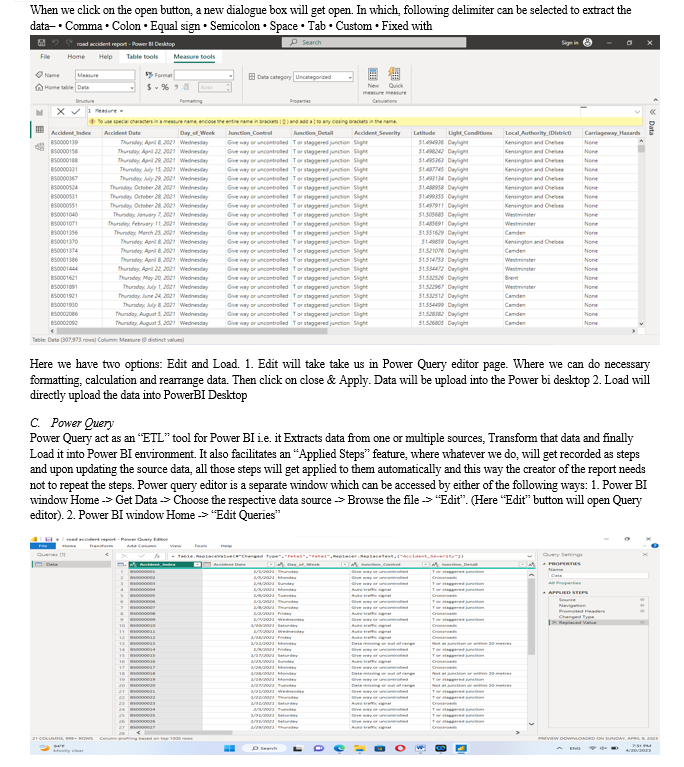Open the Transform tab in Power Query Editor
Image resolution: width=684 pixels, height=767 pixels.
point(101,546)
